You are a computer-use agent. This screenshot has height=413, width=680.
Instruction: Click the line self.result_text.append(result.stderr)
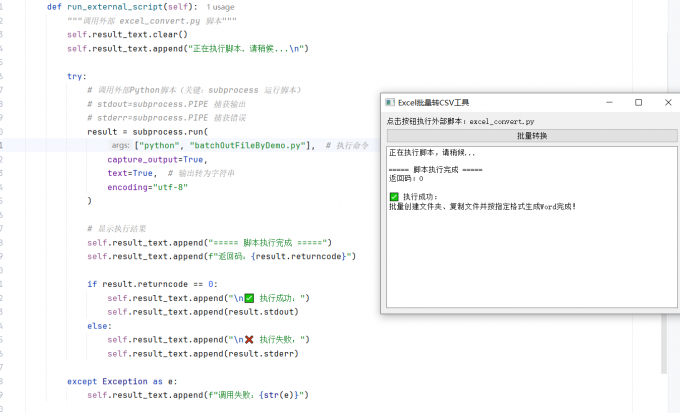pyautogui.click(x=203, y=354)
